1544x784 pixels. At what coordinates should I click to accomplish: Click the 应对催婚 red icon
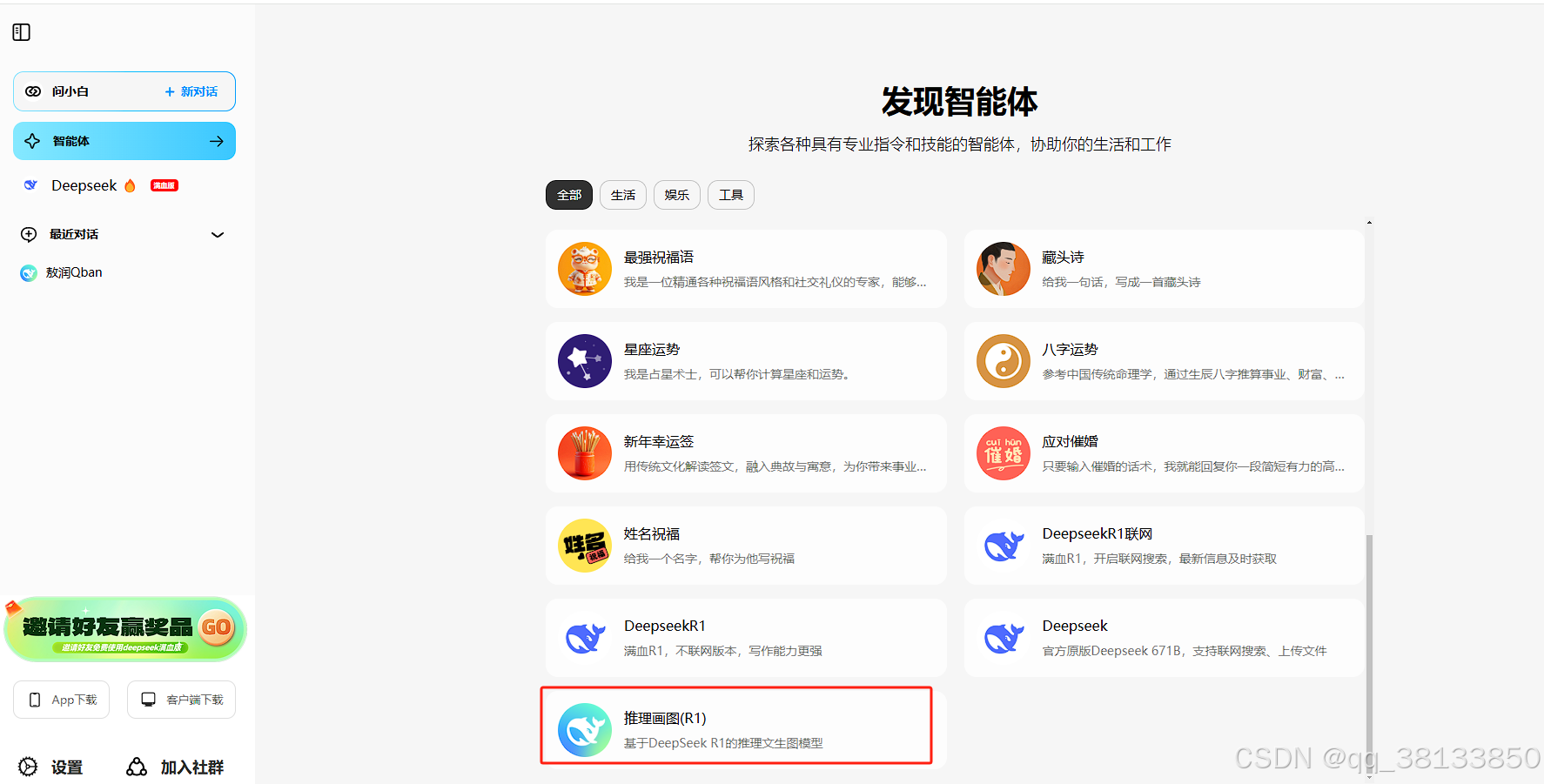1004,453
